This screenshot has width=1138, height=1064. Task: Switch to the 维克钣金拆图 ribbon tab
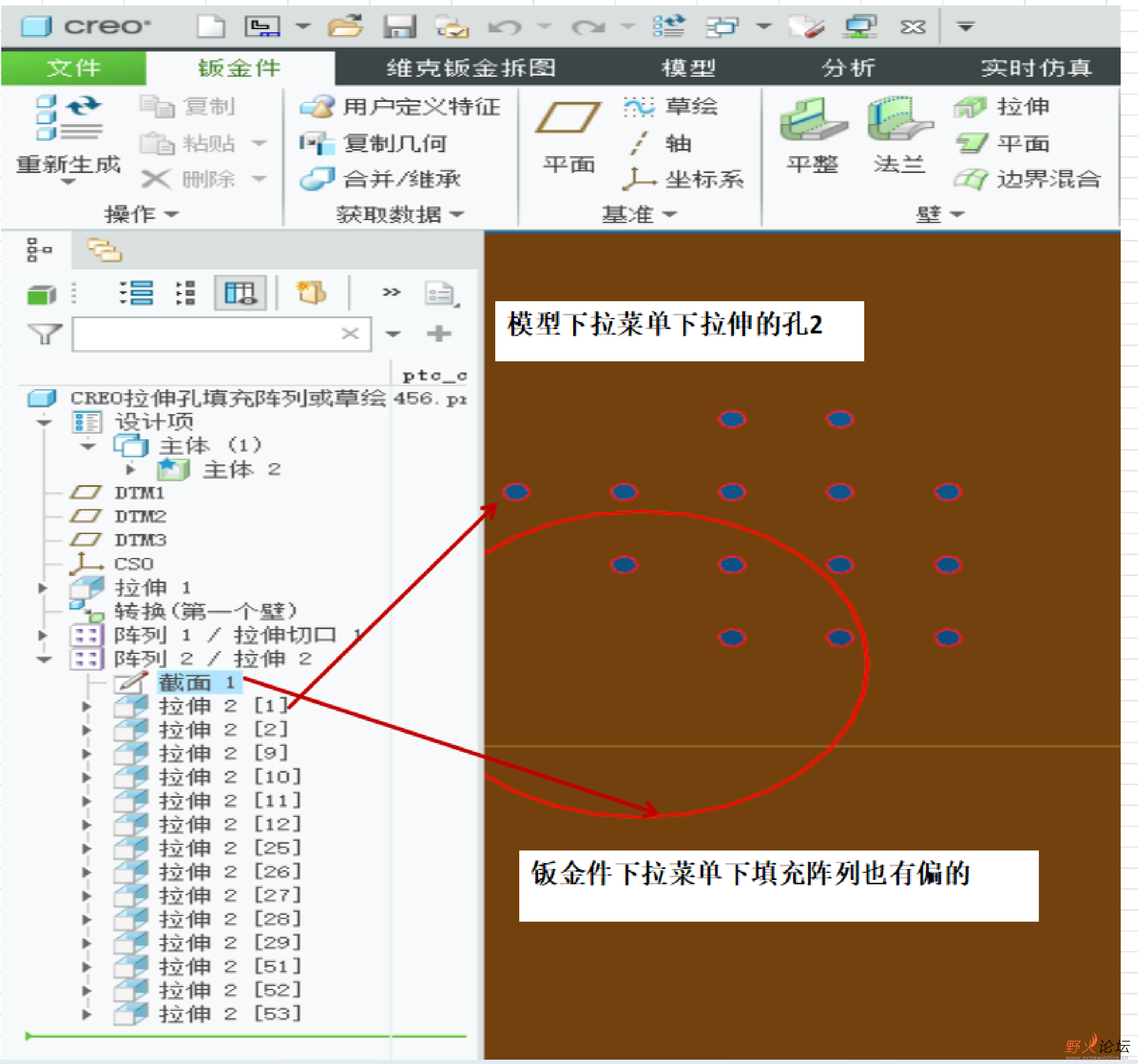pos(470,68)
